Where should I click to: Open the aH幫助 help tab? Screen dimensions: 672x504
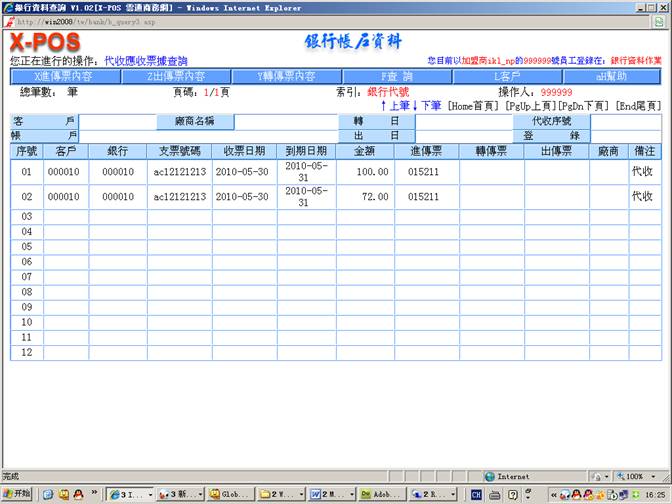(612, 76)
